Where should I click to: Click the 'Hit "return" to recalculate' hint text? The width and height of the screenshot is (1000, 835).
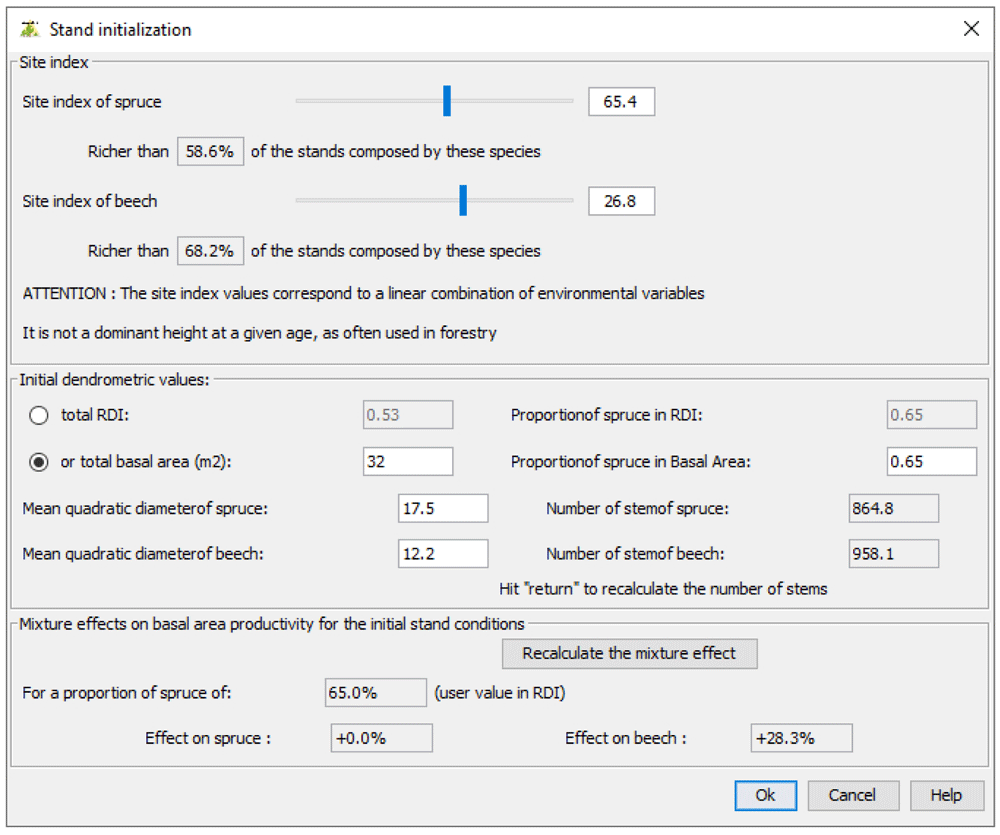pos(663,589)
